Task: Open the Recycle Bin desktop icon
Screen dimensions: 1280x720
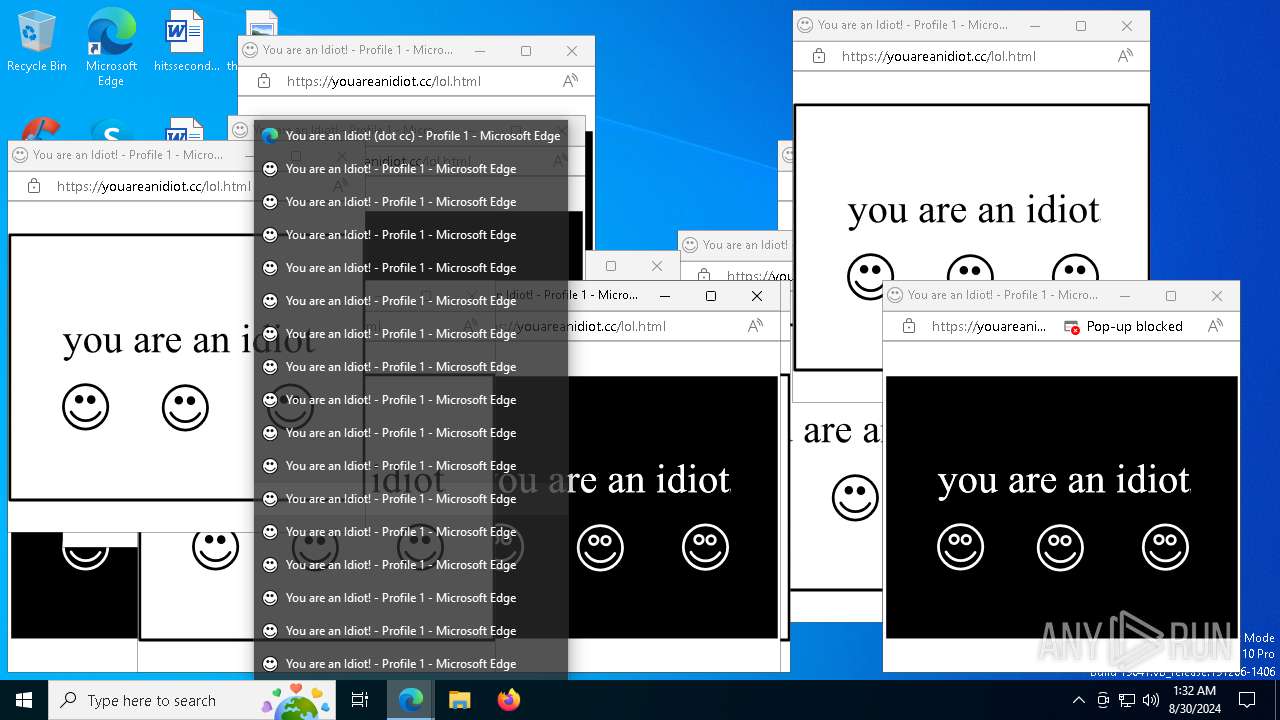Action: (x=37, y=42)
